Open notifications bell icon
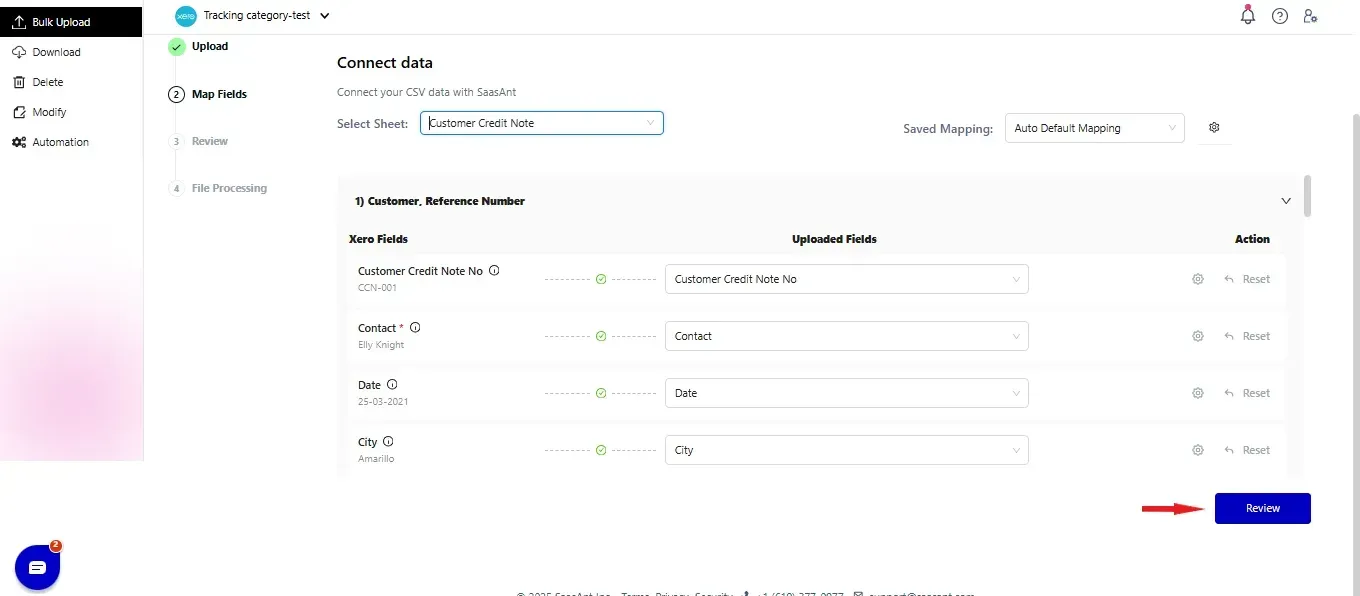 coord(1247,15)
